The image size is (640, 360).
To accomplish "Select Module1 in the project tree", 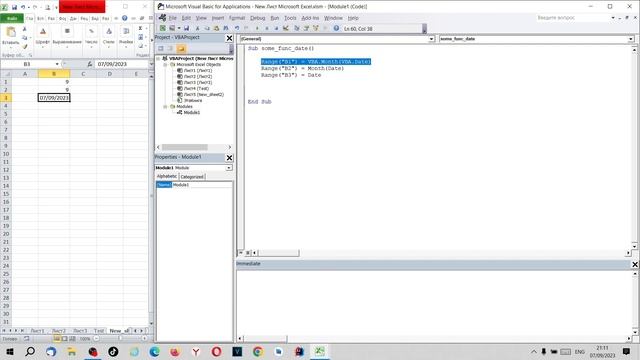I will pyautogui.click(x=191, y=112).
